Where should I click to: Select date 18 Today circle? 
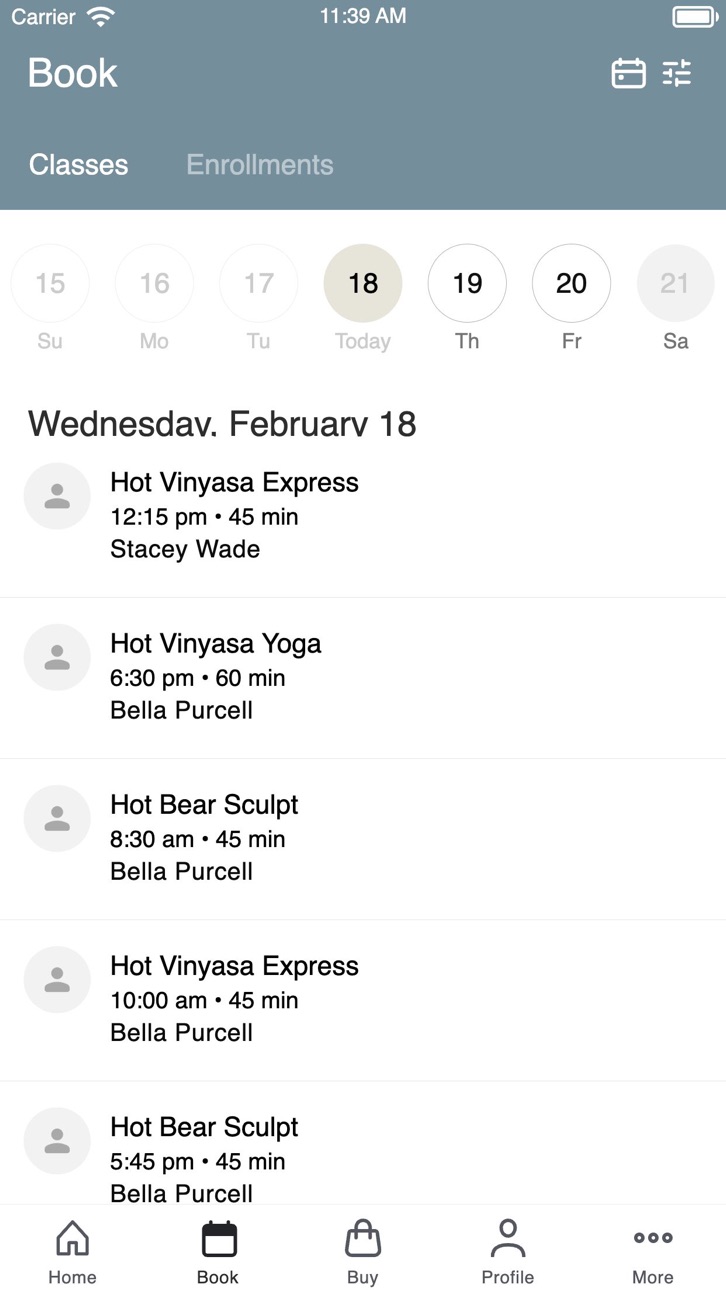pyautogui.click(x=363, y=284)
